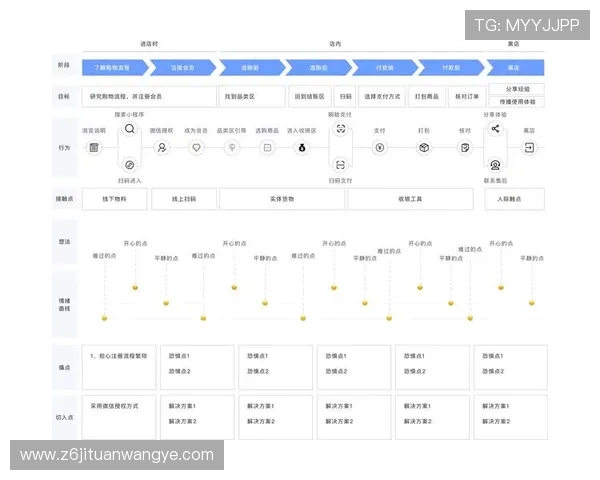Screen dimensions: 600x480
Task: Select the 打包商品 goal box
Action: [427, 96]
